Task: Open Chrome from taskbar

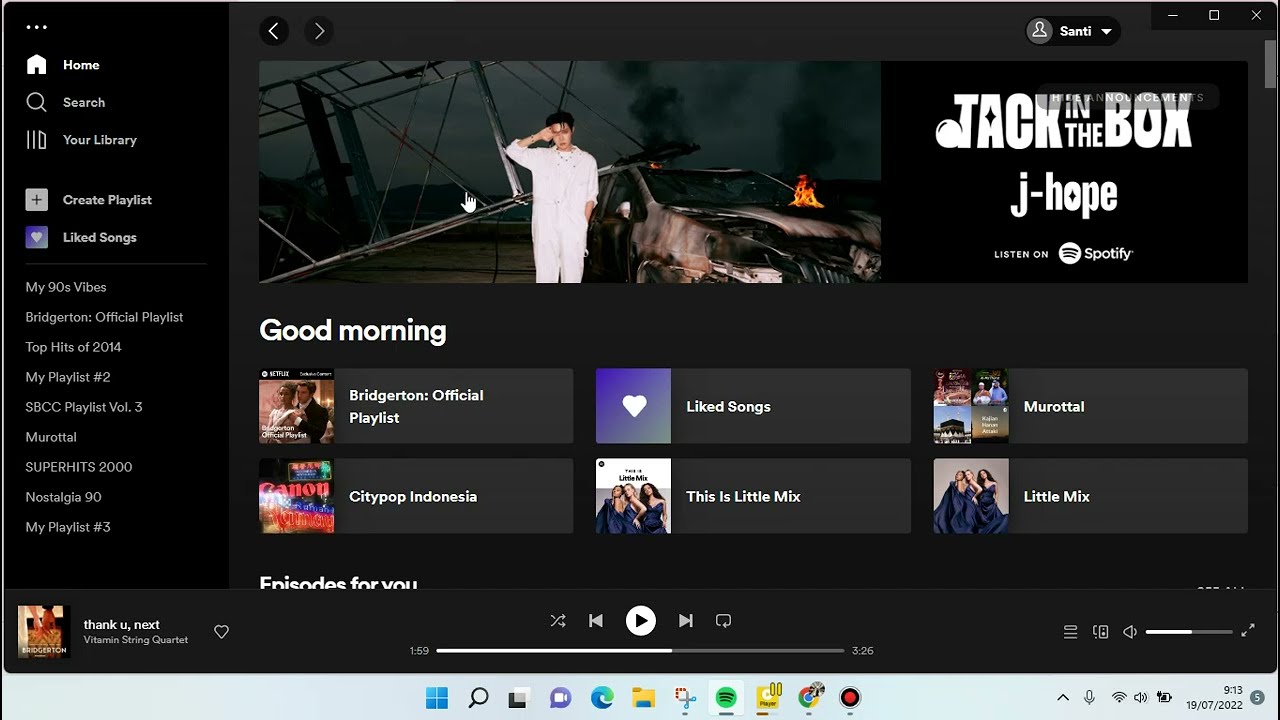Action: 810,697
